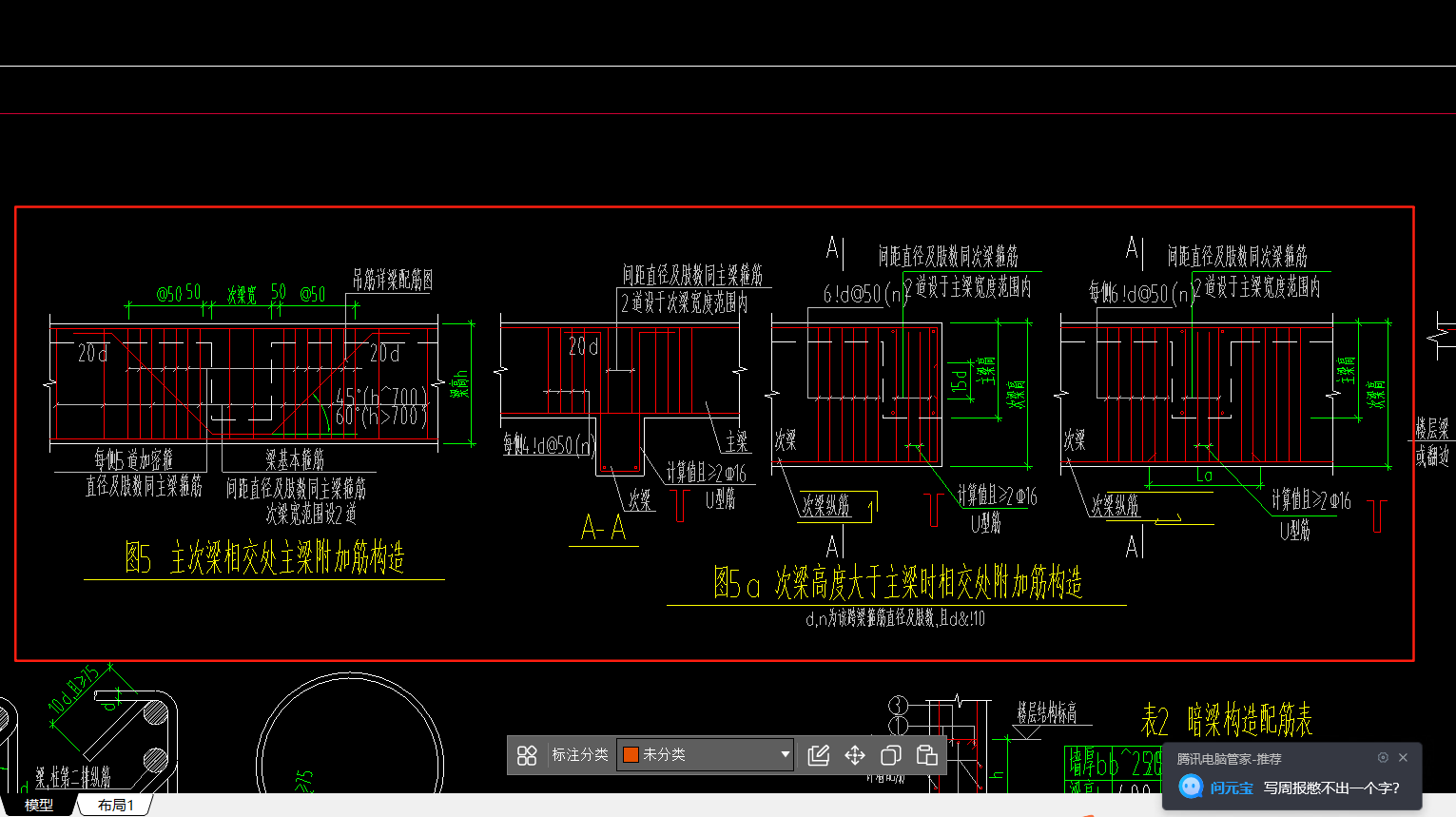Click the 楼层结构标高 label

(x=1047, y=713)
